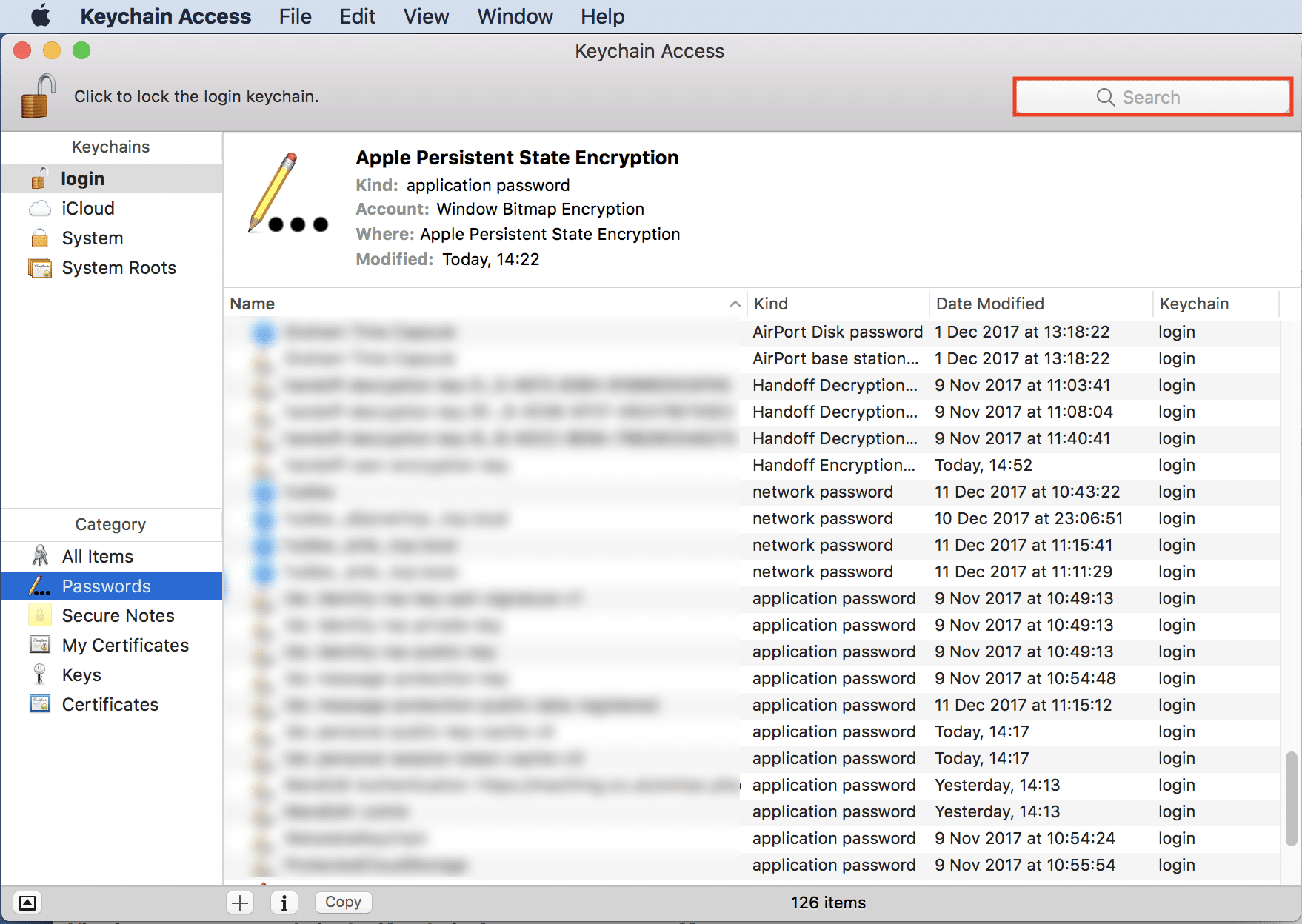The image size is (1302, 924).
Task: Click the Apple Persistent State Encryption title
Action: coord(517,158)
